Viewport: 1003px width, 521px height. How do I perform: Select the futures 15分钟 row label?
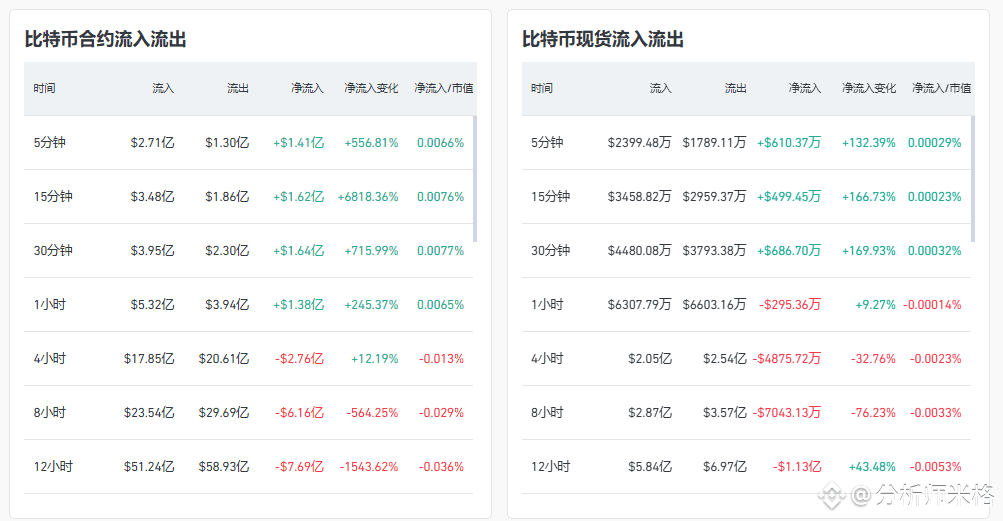53,196
